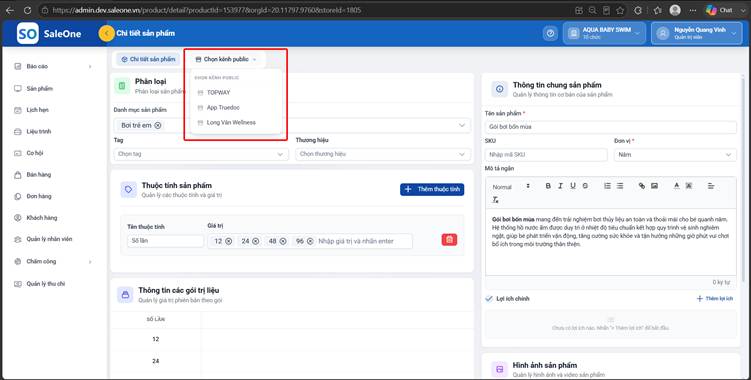Click the Báo cáo sidebar icon
Viewport: 751px width, 380px height.
pos(18,66)
